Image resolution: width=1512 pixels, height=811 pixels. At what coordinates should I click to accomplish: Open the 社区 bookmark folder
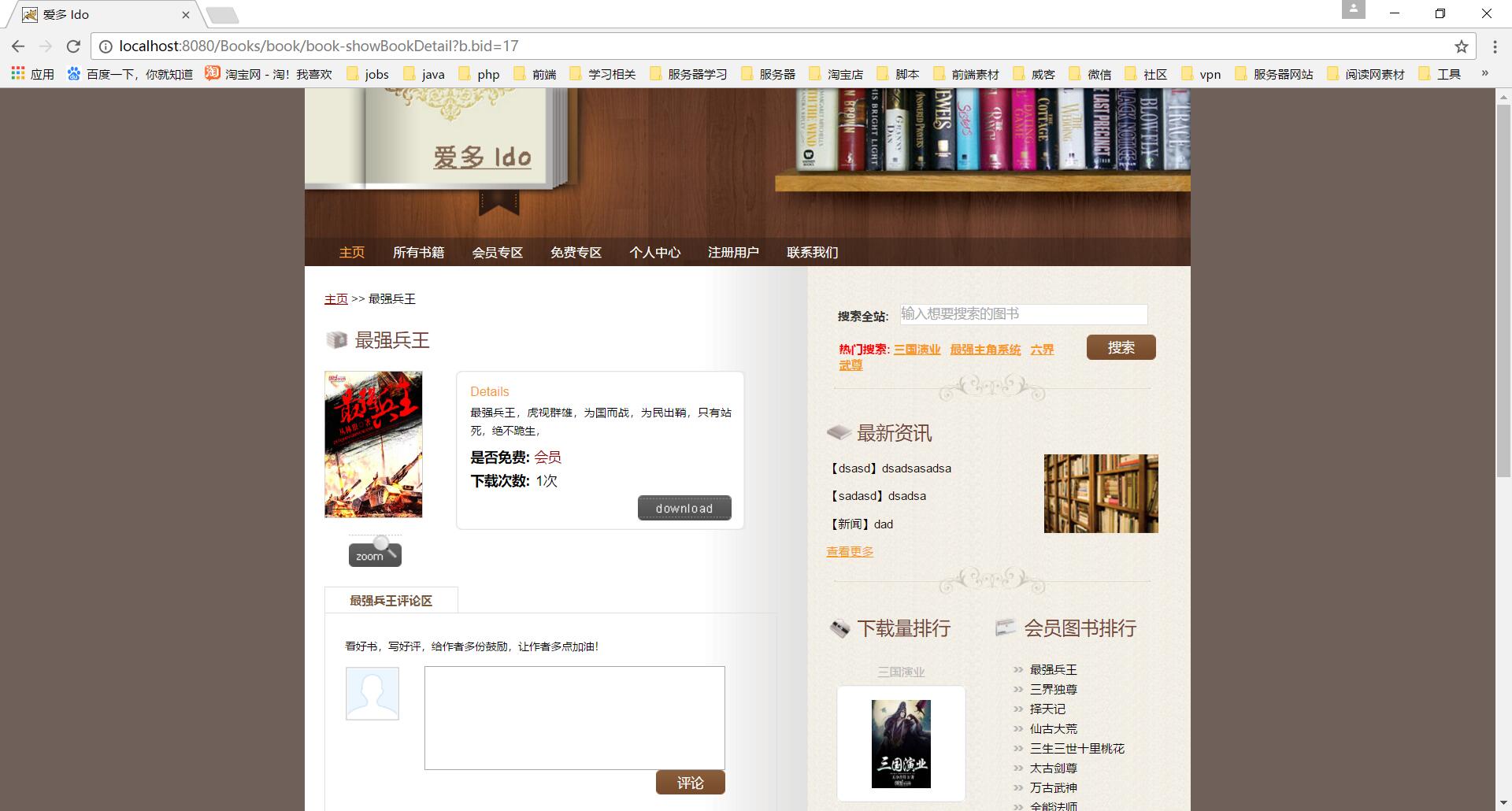tap(1146, 74)
